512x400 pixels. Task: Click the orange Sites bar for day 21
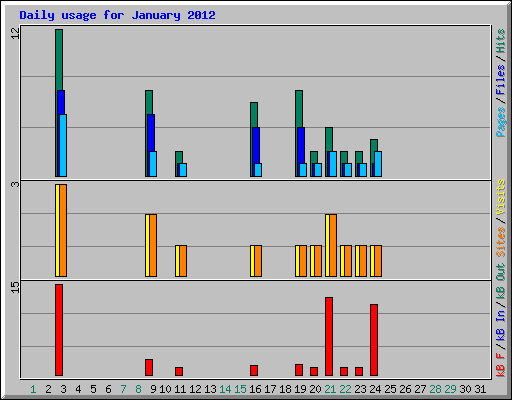tap(333, 245)
